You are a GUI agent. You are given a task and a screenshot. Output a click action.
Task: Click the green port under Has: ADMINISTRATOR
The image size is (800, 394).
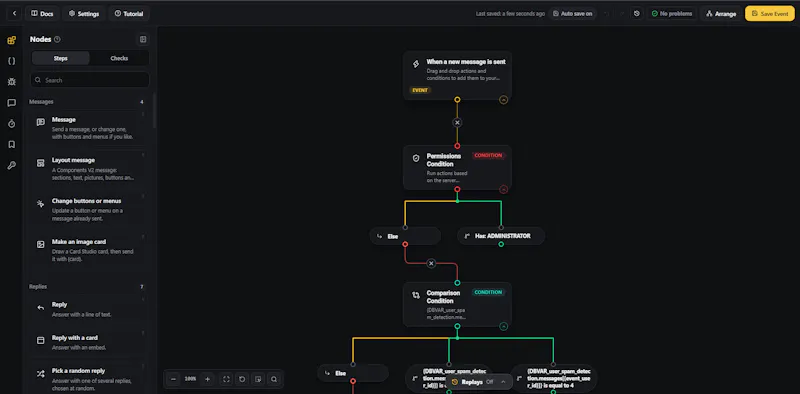tap(501, 244)
